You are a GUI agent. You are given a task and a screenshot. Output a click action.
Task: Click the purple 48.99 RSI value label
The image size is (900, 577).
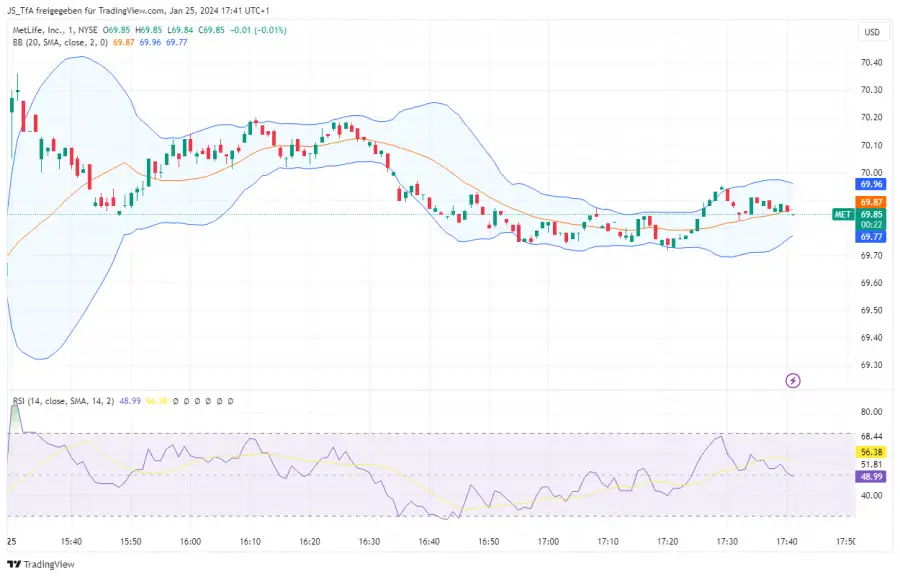click(x=870, y=478)
